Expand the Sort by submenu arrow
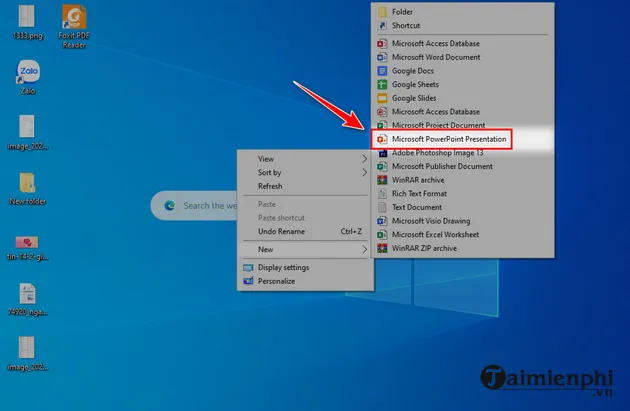The height and width of the screenshot is (411, 630). pyautogui.click(x=364, y=173)
